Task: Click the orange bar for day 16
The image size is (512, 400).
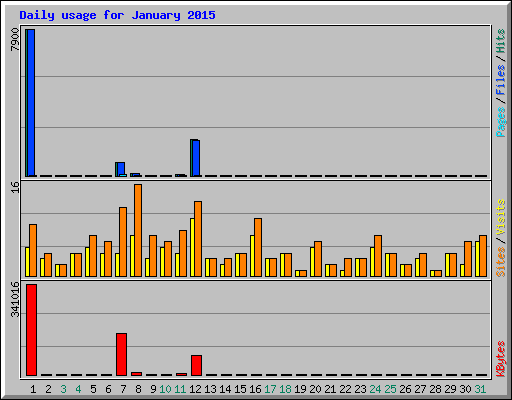Action: 258,247
